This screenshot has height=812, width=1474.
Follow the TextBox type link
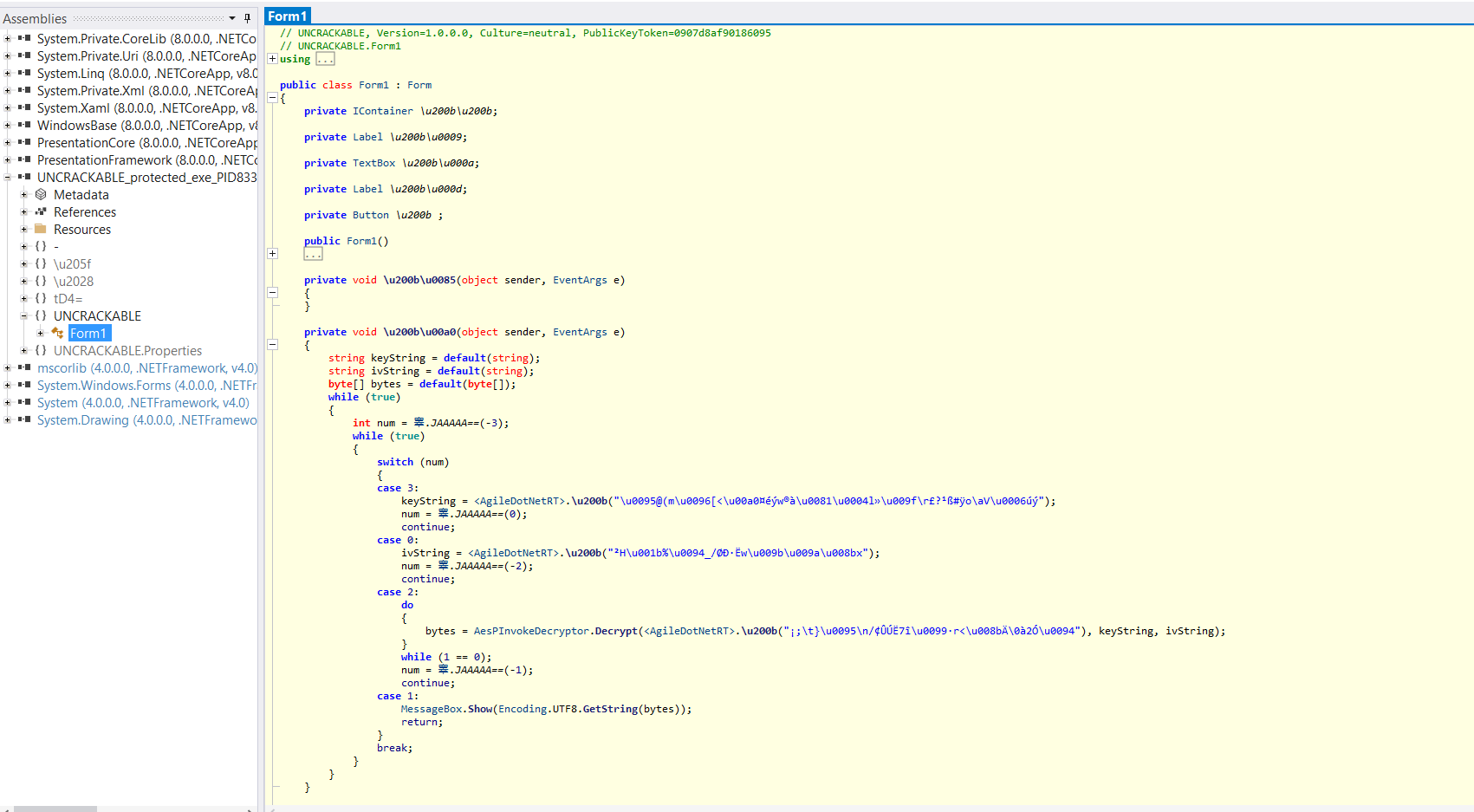click(373, 163)
